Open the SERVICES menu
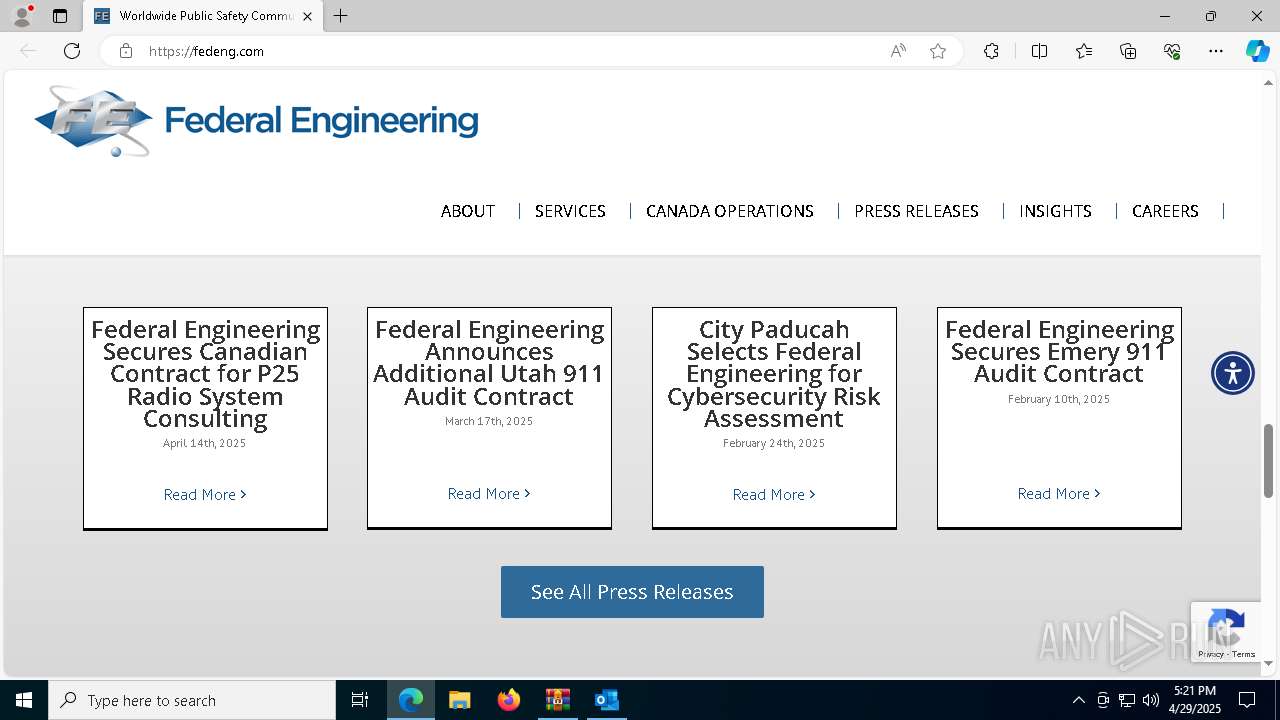 click(570, 211)
